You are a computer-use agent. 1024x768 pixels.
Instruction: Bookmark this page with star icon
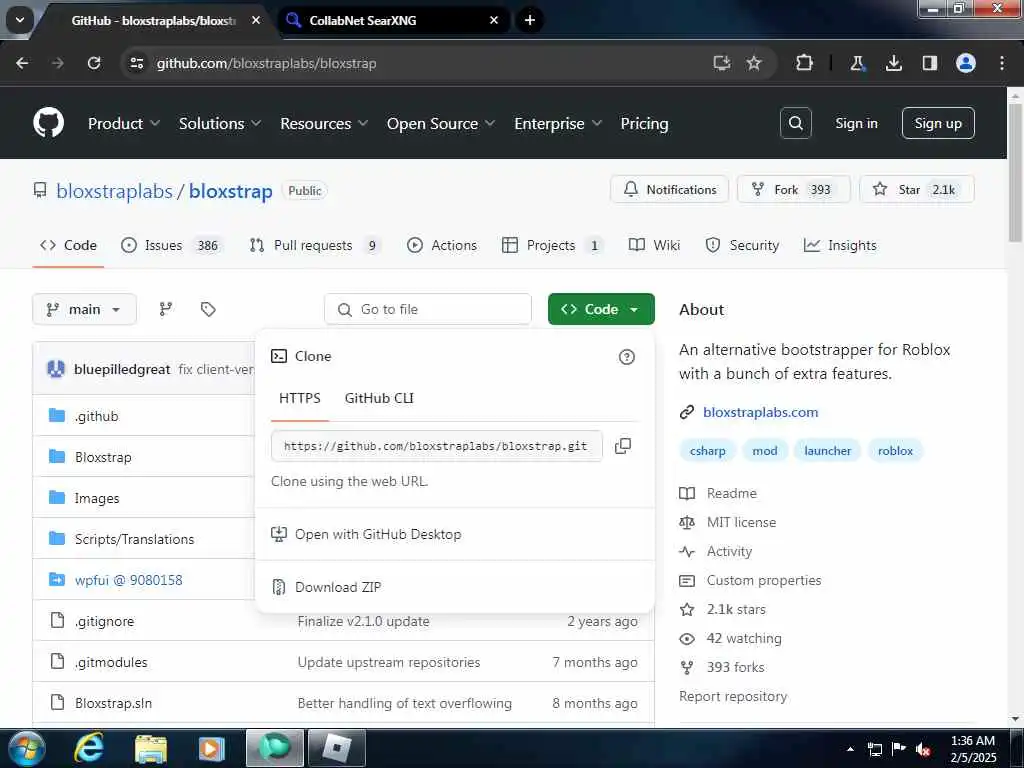[754, 63]
